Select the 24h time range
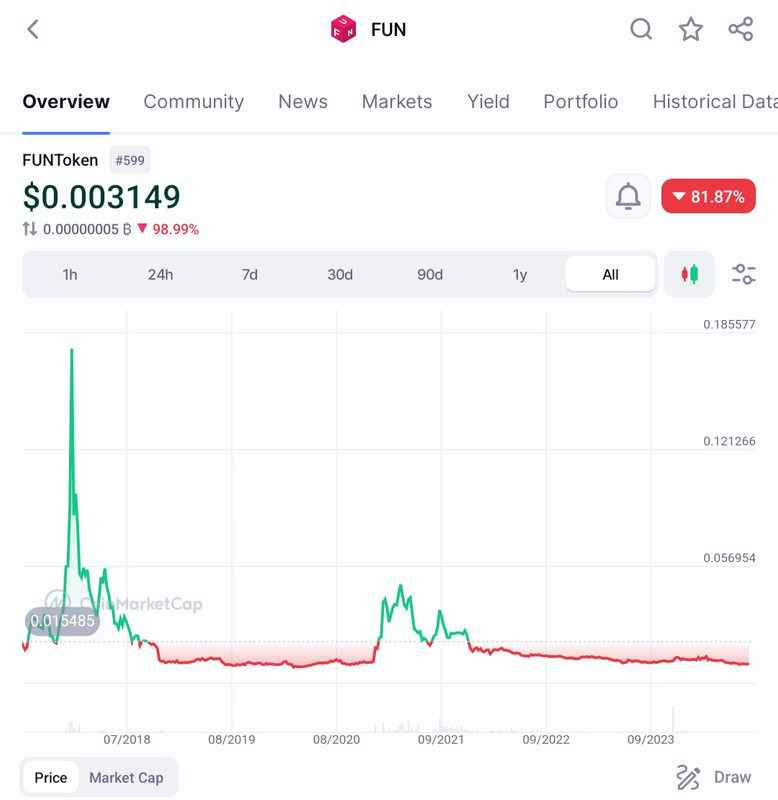This screenshot has width=778, height=800. (x=160, y=274)
